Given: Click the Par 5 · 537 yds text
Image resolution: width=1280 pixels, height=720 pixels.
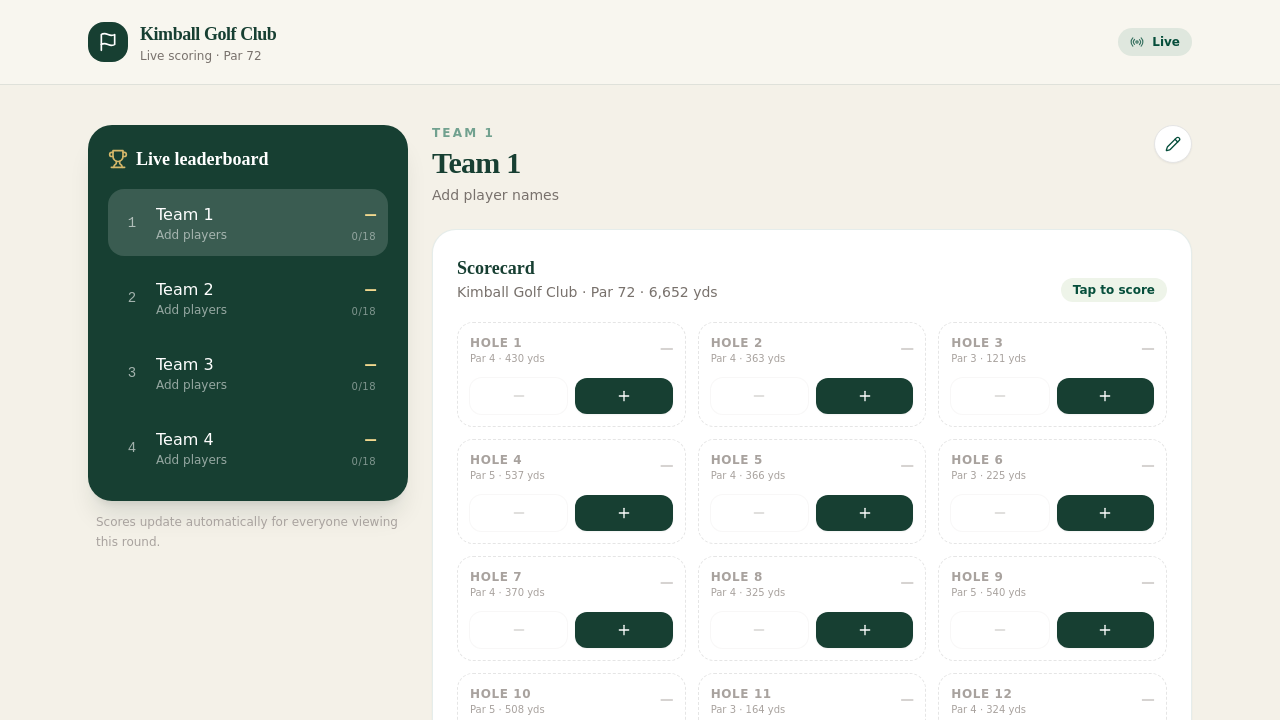Looking at the screenshot, I should [507, 476].
